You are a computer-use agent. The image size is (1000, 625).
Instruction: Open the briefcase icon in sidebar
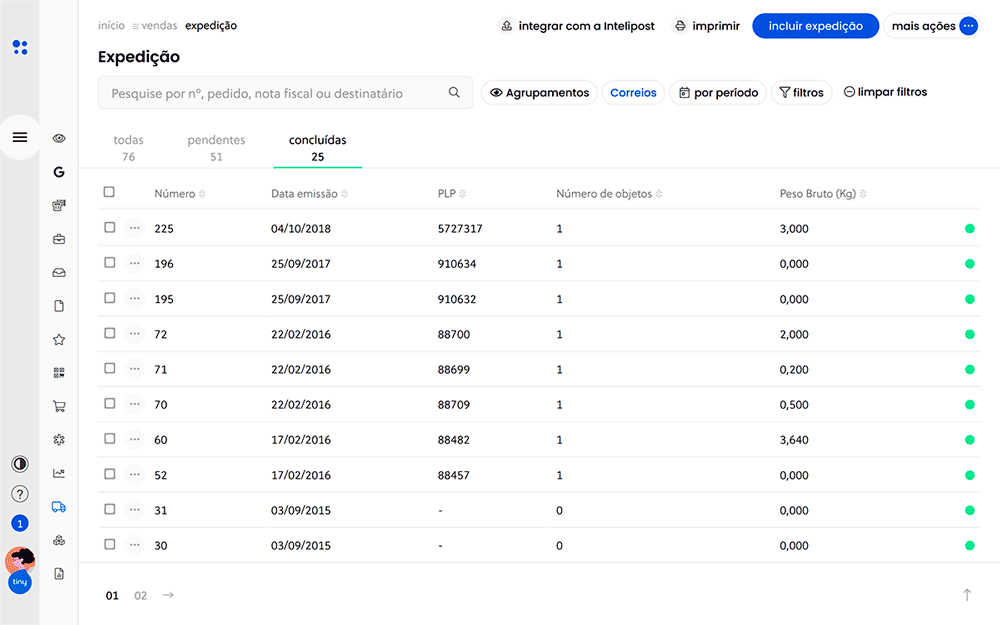(x=59, y=239)
